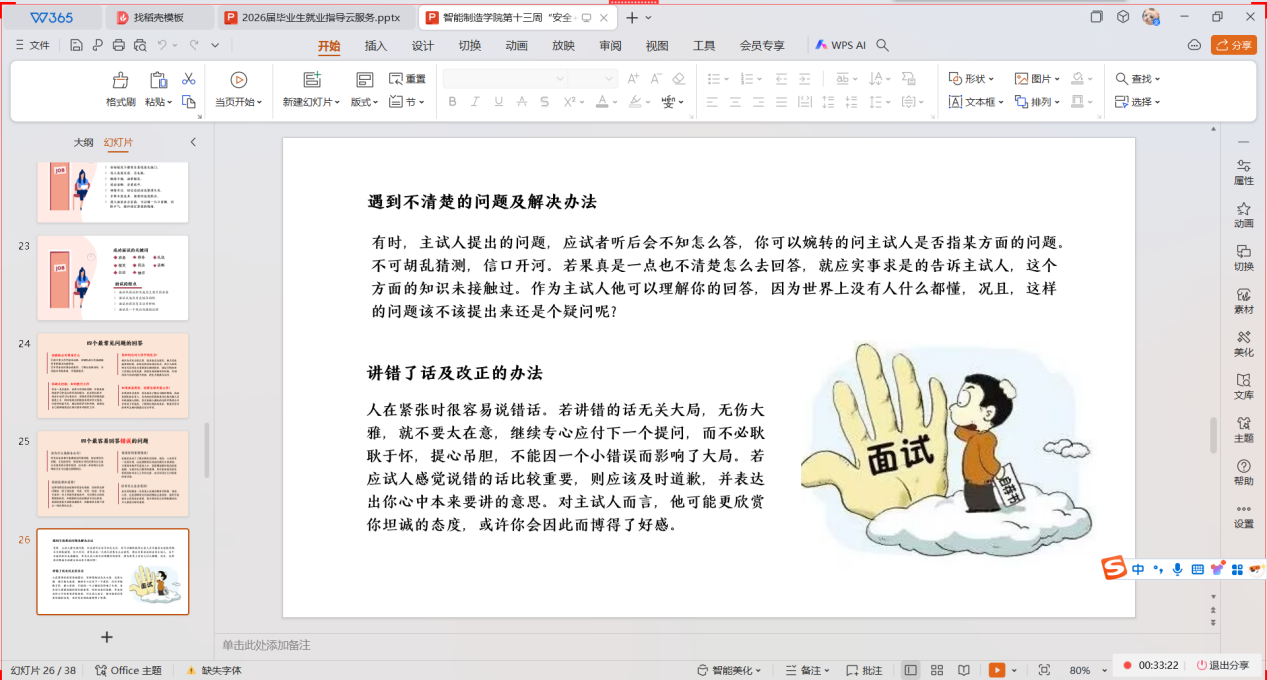Click the Format Painter (格式刷) icon
Screen dimensions: 1267x680
(x=121, y=80)
